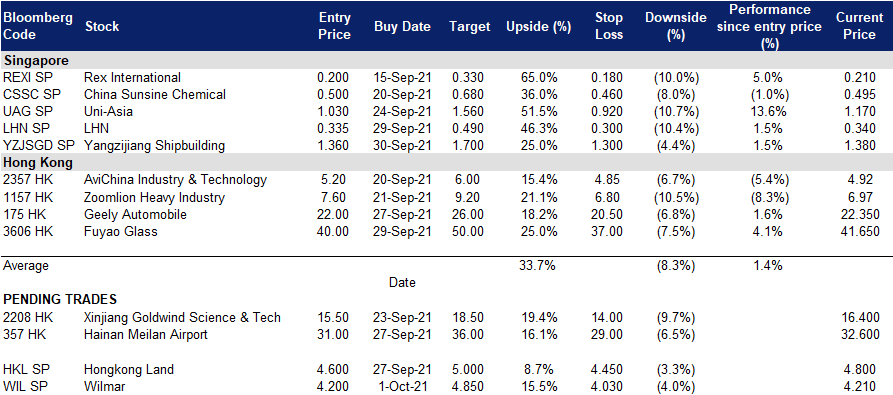Select the Hong Kong section header row
The height and width of the screenshot is (395, 893).
point(446,163)
